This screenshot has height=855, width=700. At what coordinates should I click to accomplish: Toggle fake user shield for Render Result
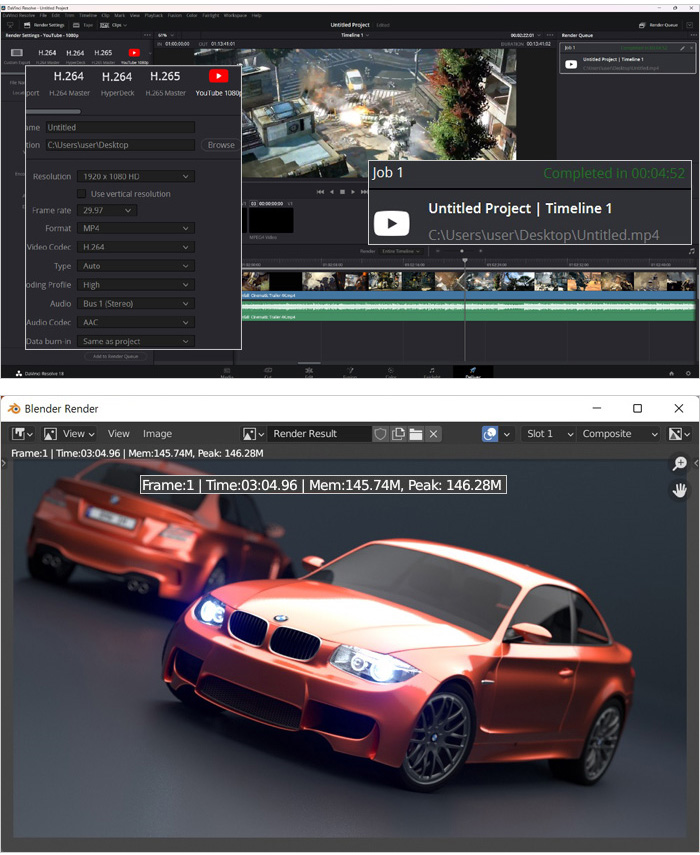pos(381,434)
